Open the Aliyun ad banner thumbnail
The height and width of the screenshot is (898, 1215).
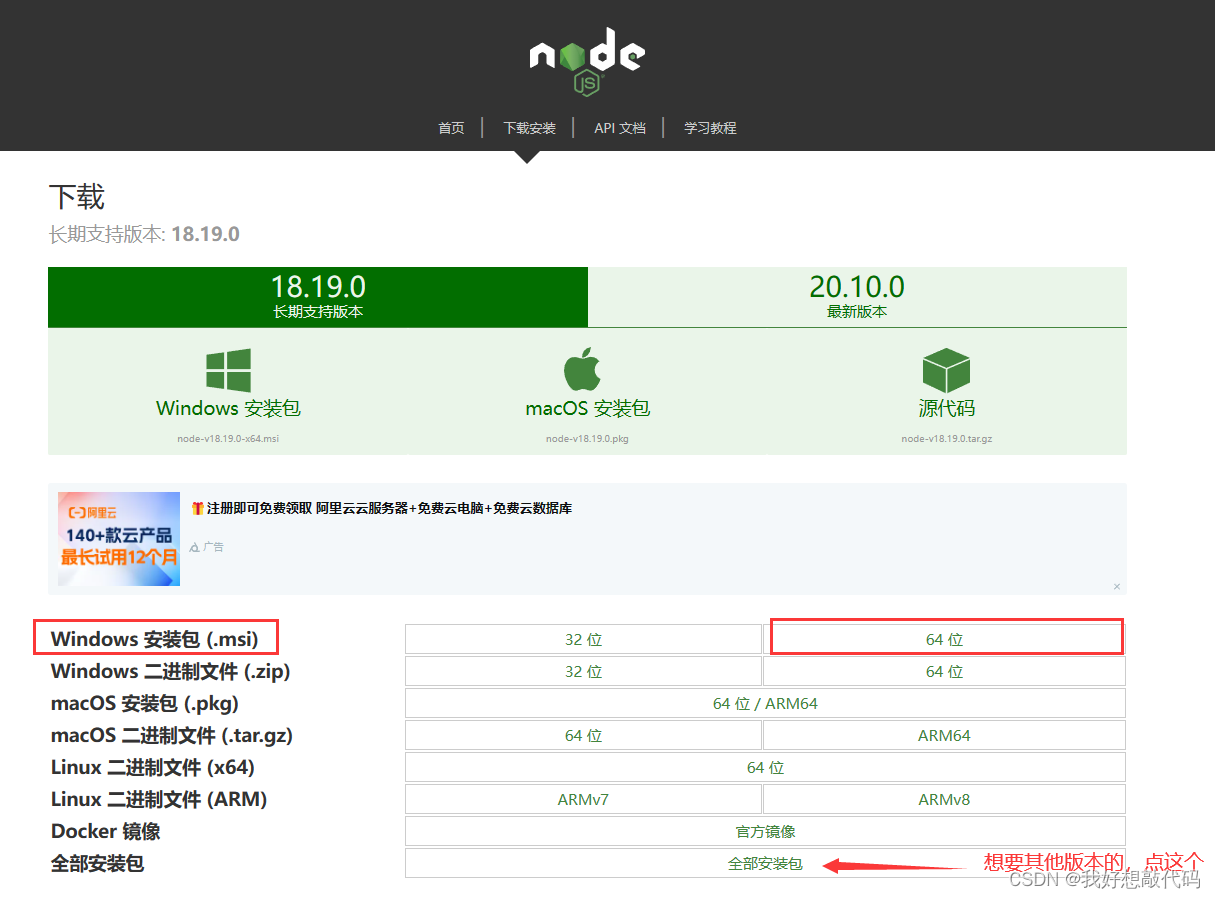[118, 538]
